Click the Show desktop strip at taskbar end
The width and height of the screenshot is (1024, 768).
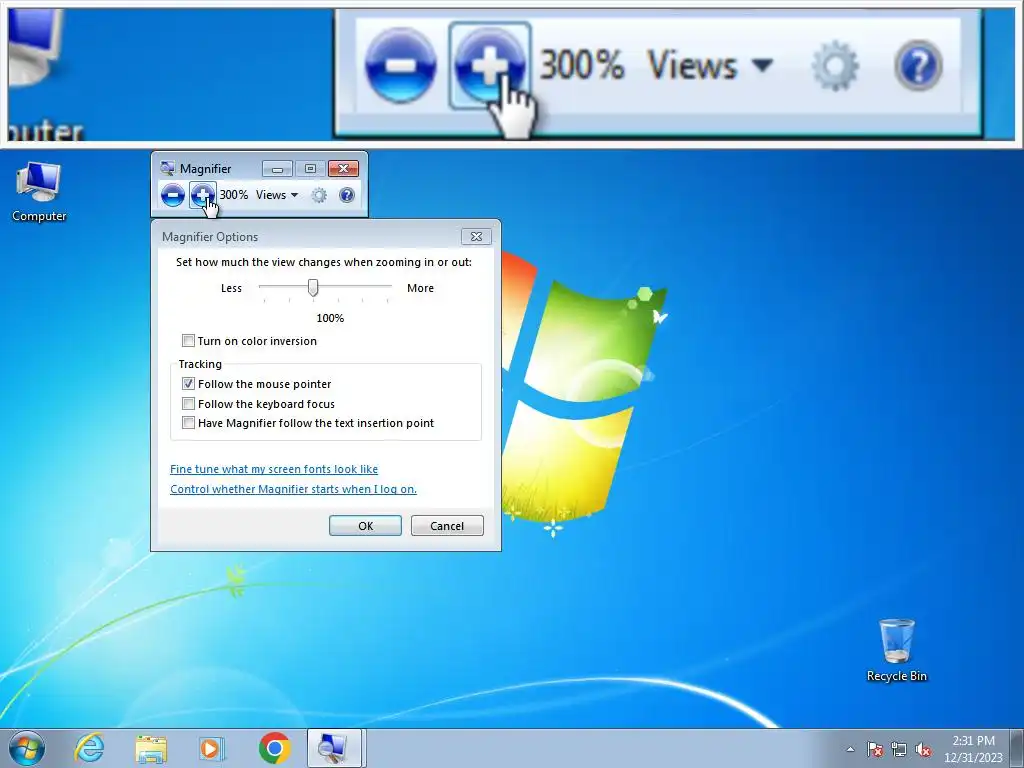point(1017,749)
